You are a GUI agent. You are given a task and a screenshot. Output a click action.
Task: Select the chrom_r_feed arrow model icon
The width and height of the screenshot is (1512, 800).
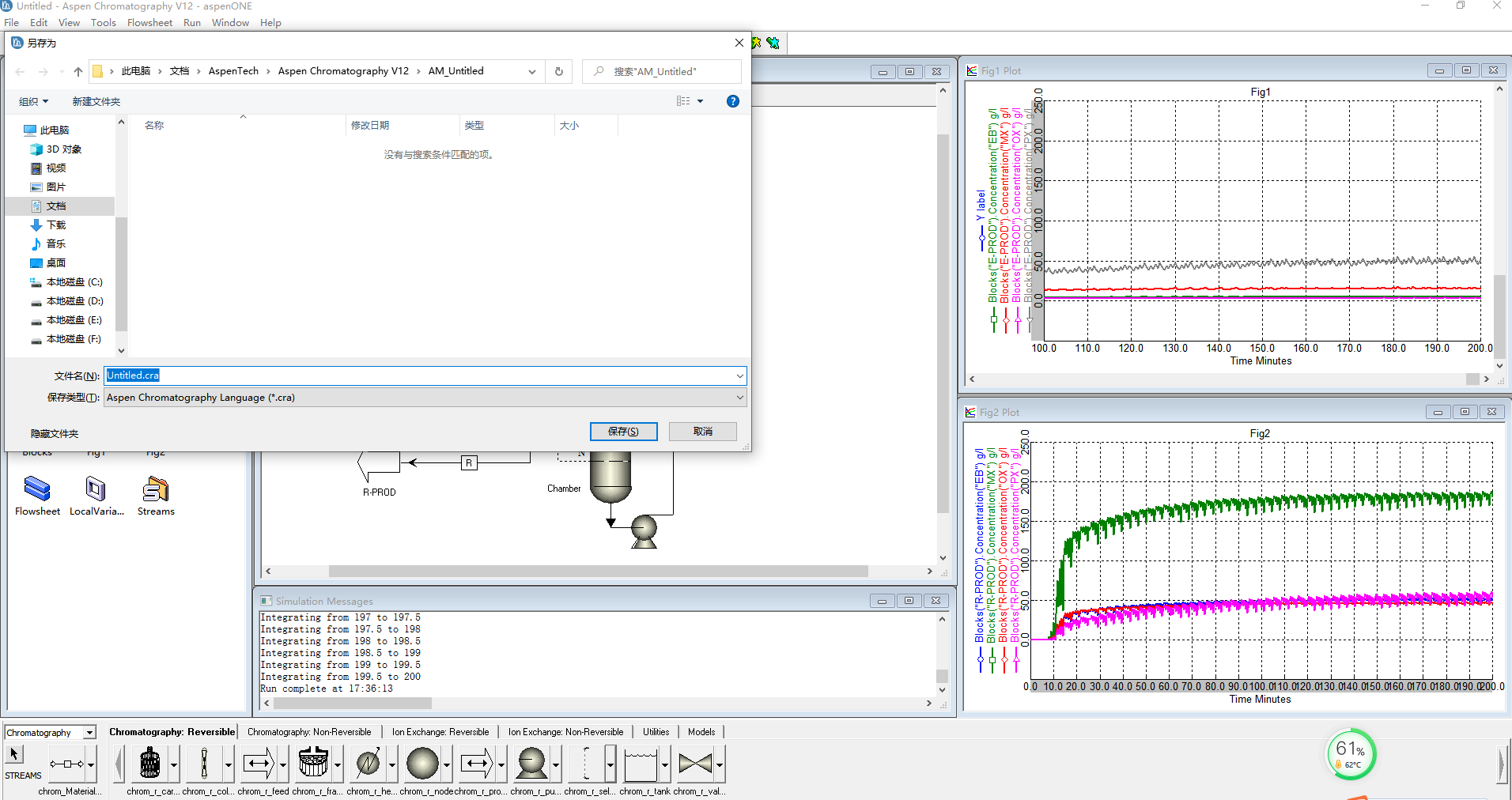[x=259, y=764]
